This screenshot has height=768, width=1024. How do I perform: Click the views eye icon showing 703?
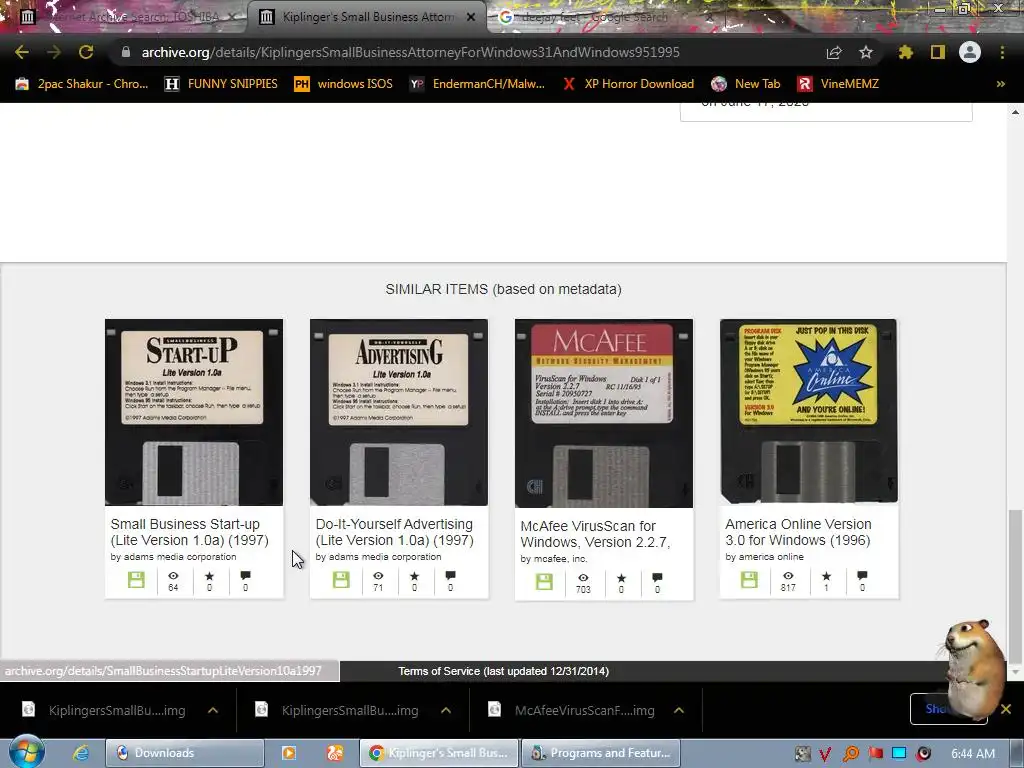tap(583, 578)
